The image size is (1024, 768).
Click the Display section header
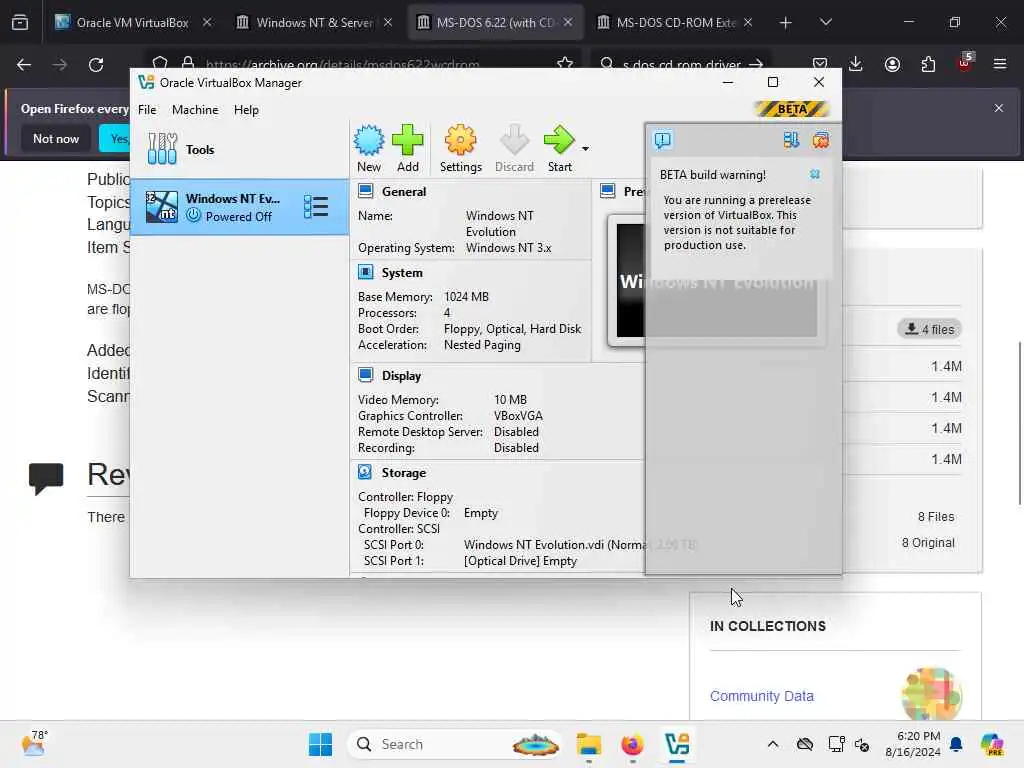(401, 376)
